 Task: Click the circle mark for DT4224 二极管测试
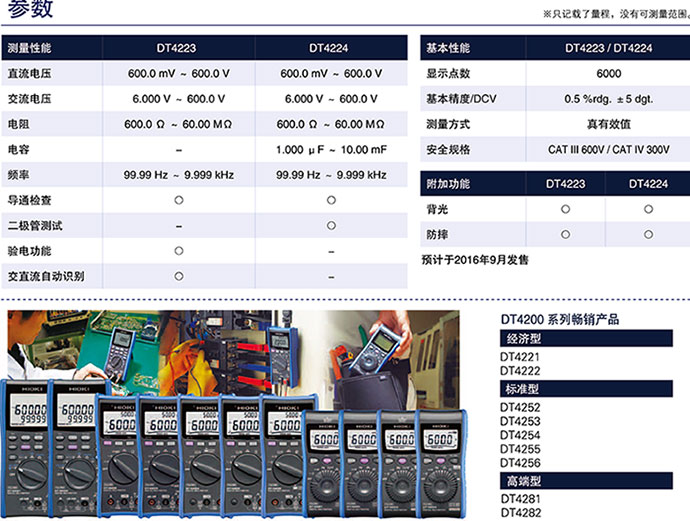(331, 226)
